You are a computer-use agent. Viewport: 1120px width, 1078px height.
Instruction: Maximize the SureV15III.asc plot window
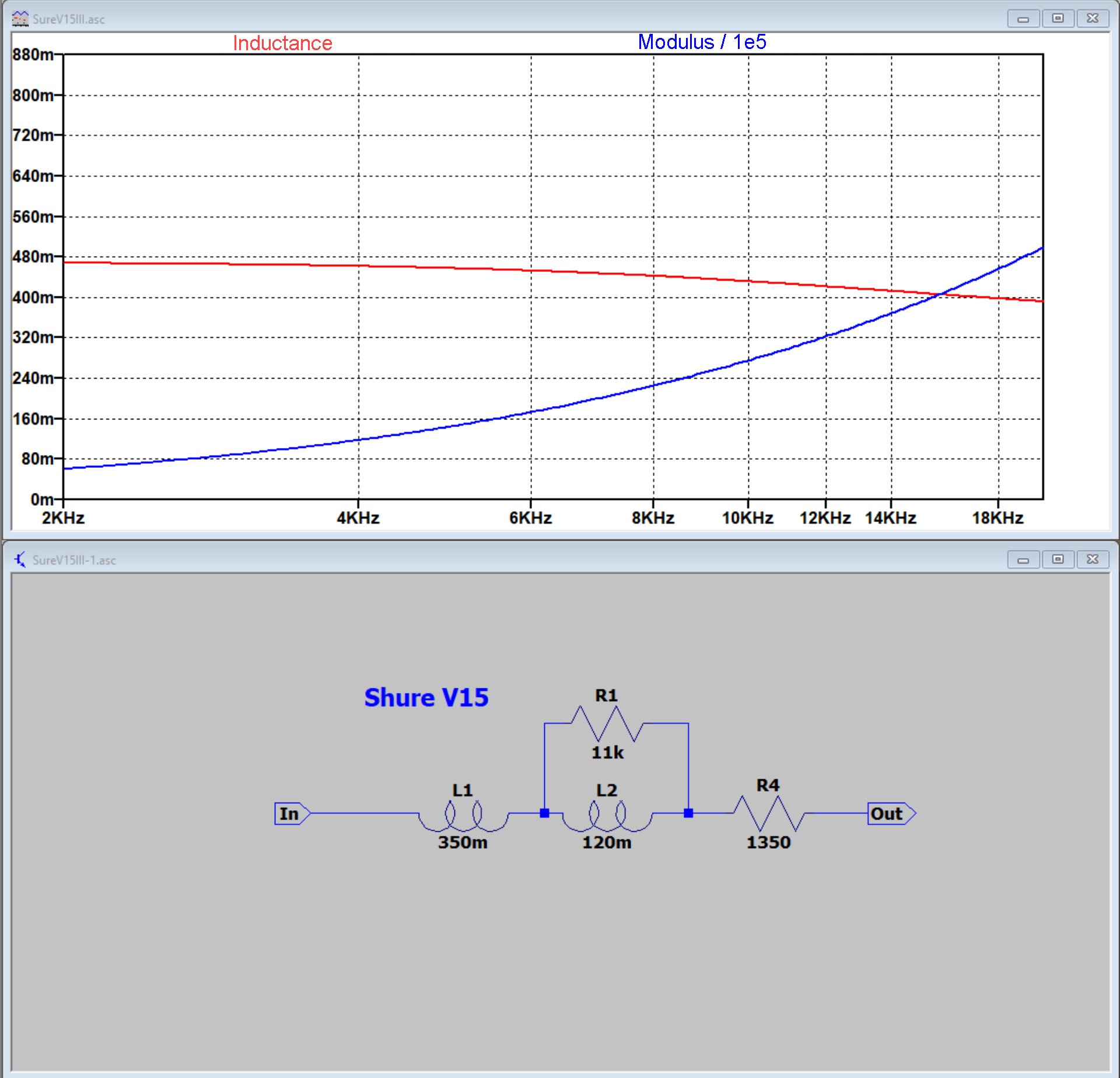tap(1058, 19)
